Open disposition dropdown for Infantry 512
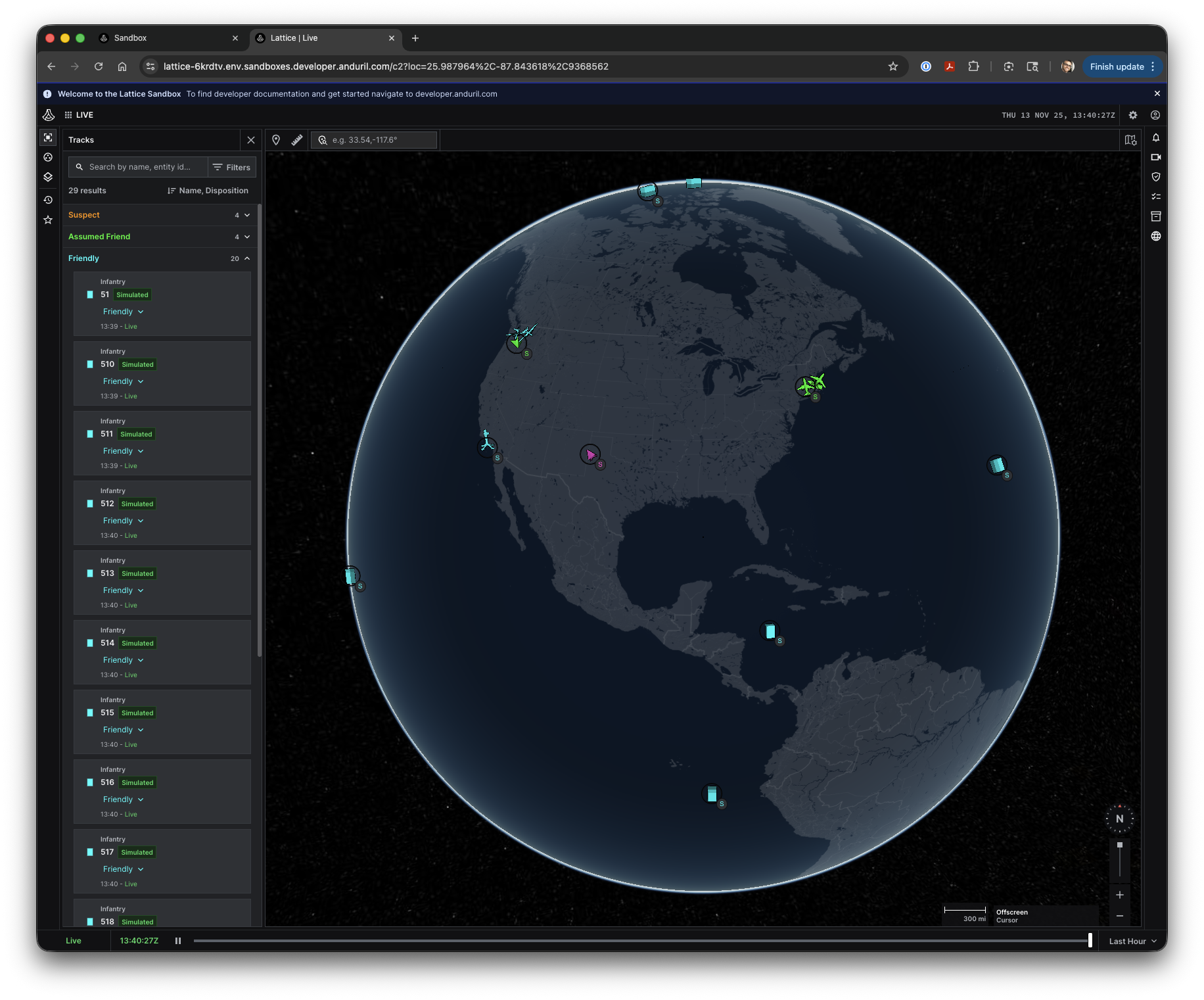 click(124, 521)
